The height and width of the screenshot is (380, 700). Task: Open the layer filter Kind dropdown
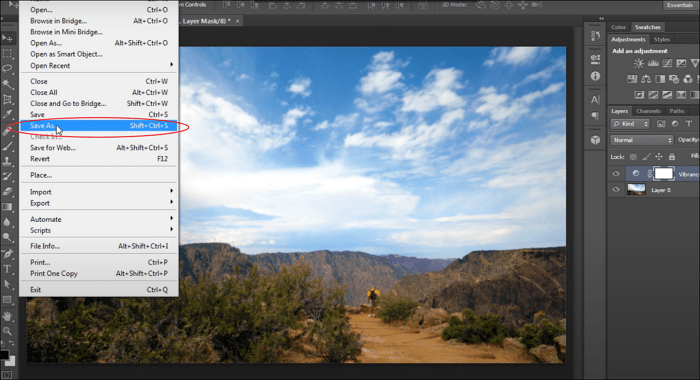coord(630,124)
